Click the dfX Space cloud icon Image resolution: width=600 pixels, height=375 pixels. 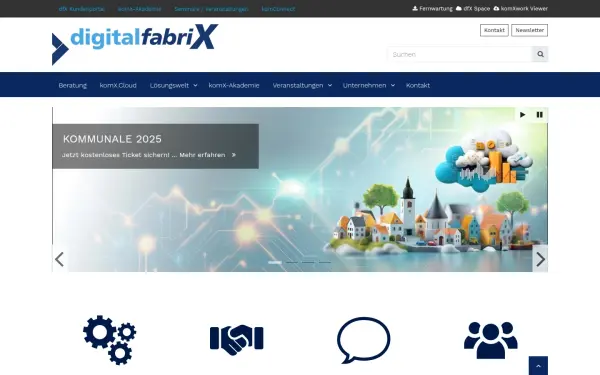tap(459, 8)
